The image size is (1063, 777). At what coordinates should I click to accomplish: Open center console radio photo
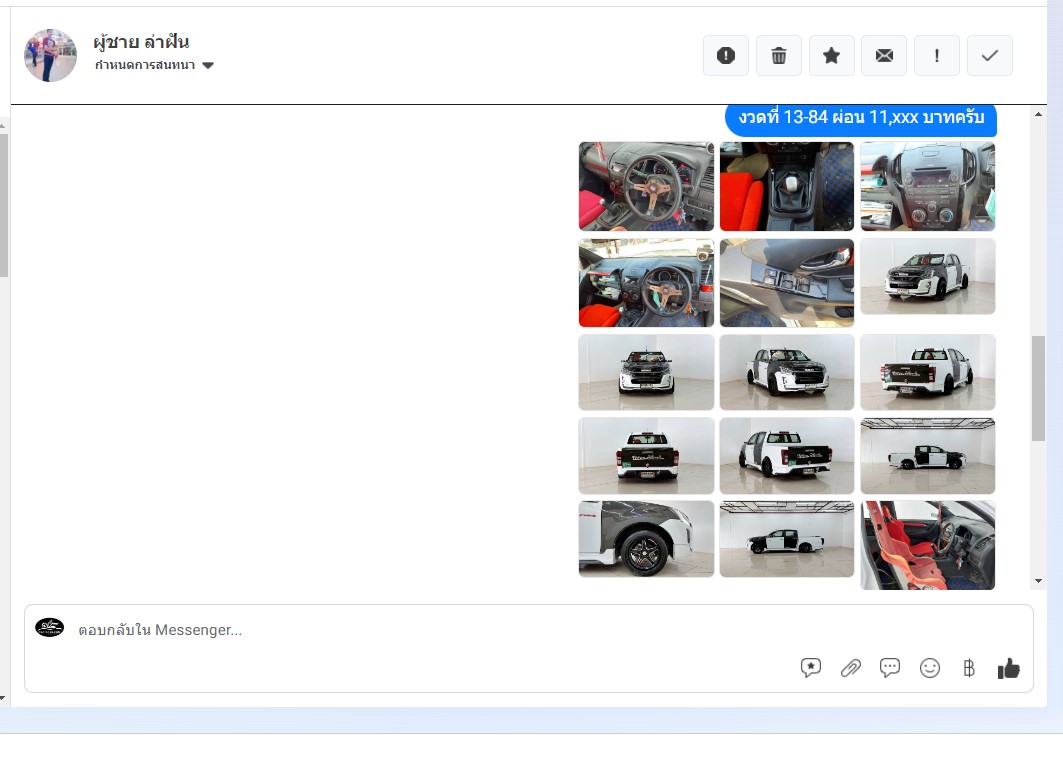click(x=928, y=186)
